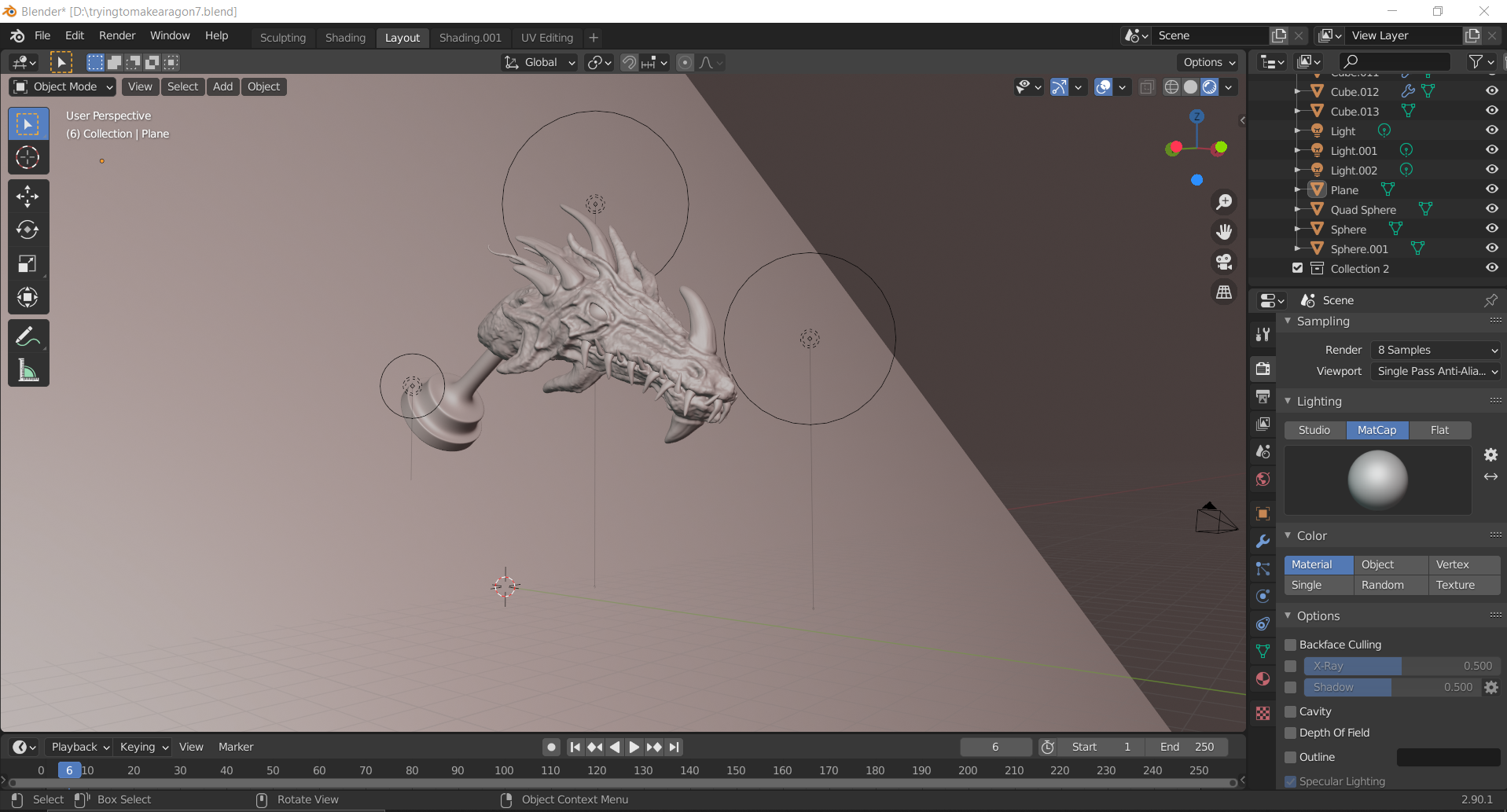Click the current frame field showing 6
The height and width of the screenshot is (812, 1507).
pos(995,746)
